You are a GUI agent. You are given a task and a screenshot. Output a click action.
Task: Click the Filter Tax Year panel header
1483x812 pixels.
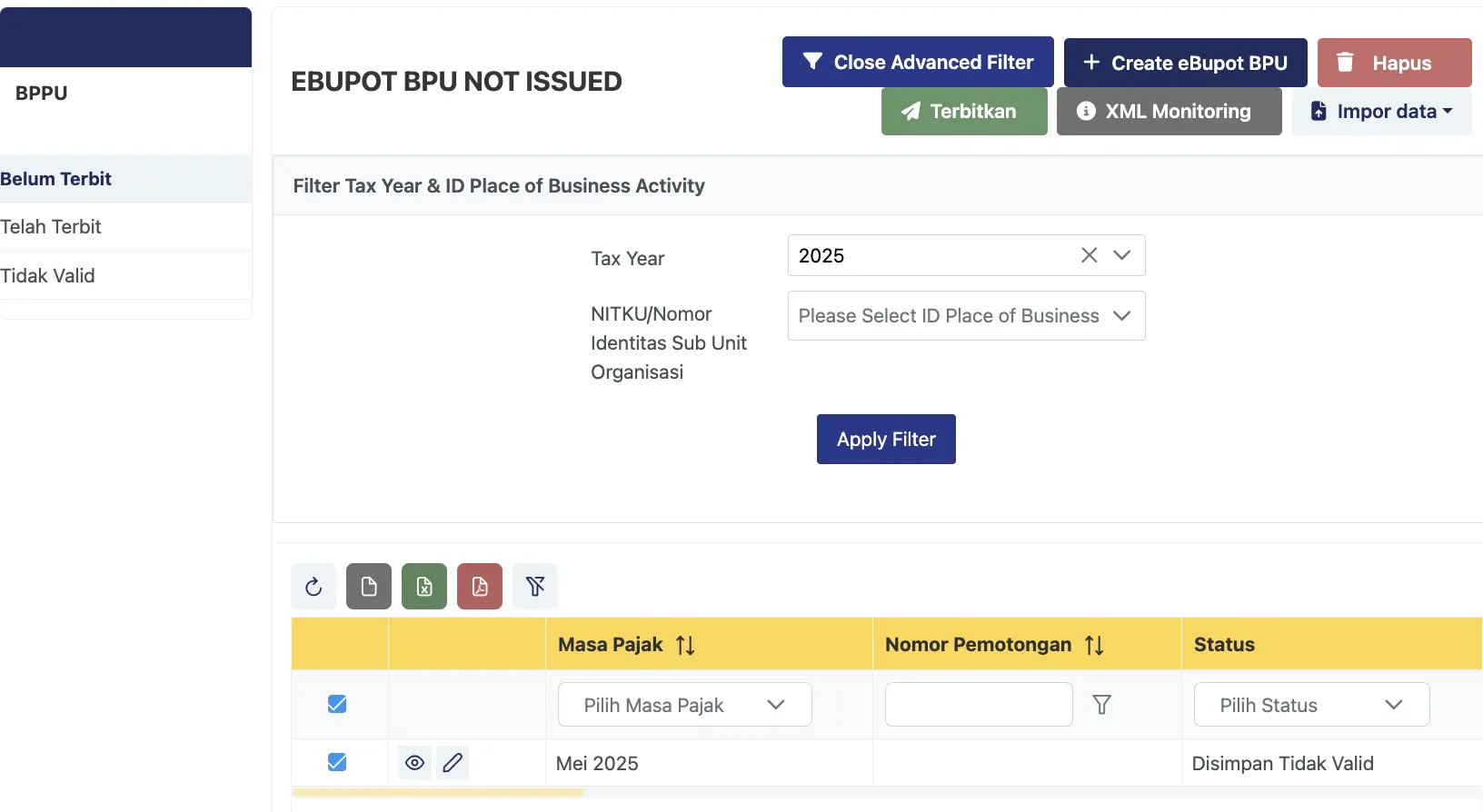click(878, 185)
